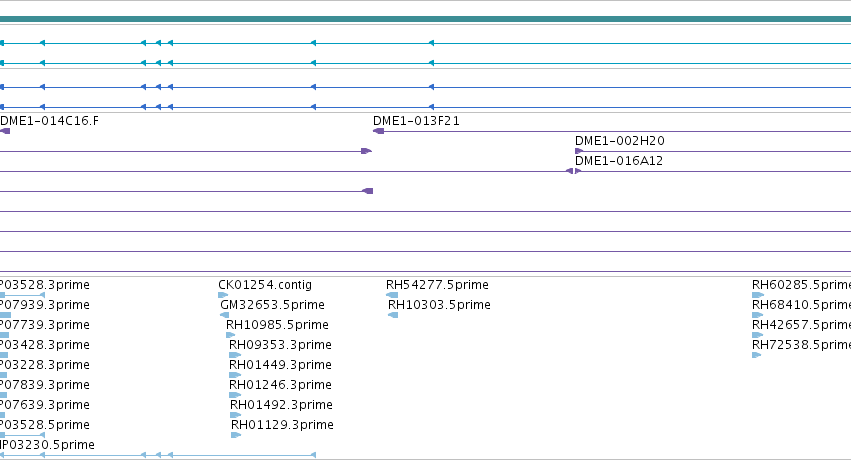Click the P03228.3prime label

pos(45,365)
